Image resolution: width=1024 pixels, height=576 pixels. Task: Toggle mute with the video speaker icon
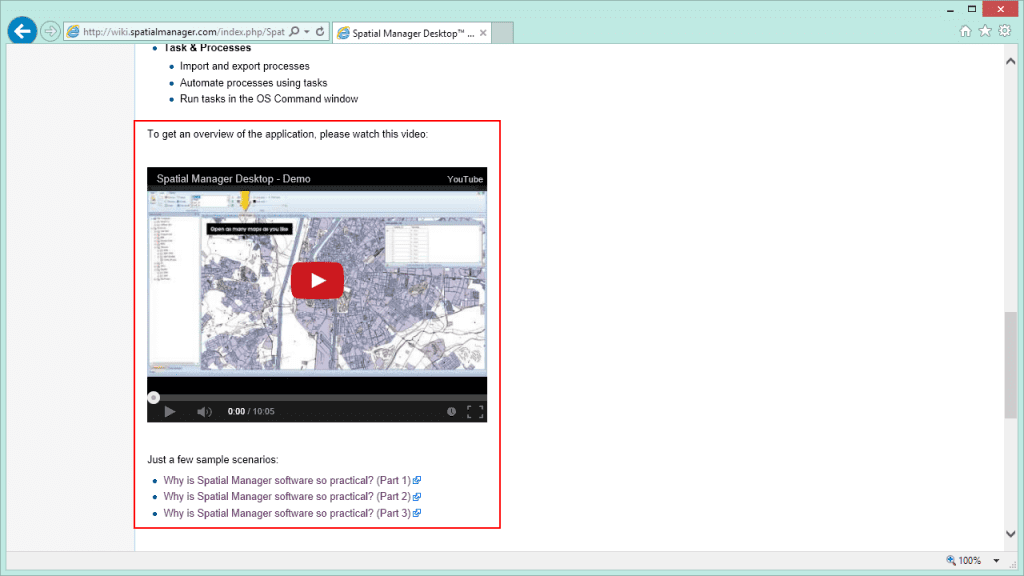click(x=204, y=411)
